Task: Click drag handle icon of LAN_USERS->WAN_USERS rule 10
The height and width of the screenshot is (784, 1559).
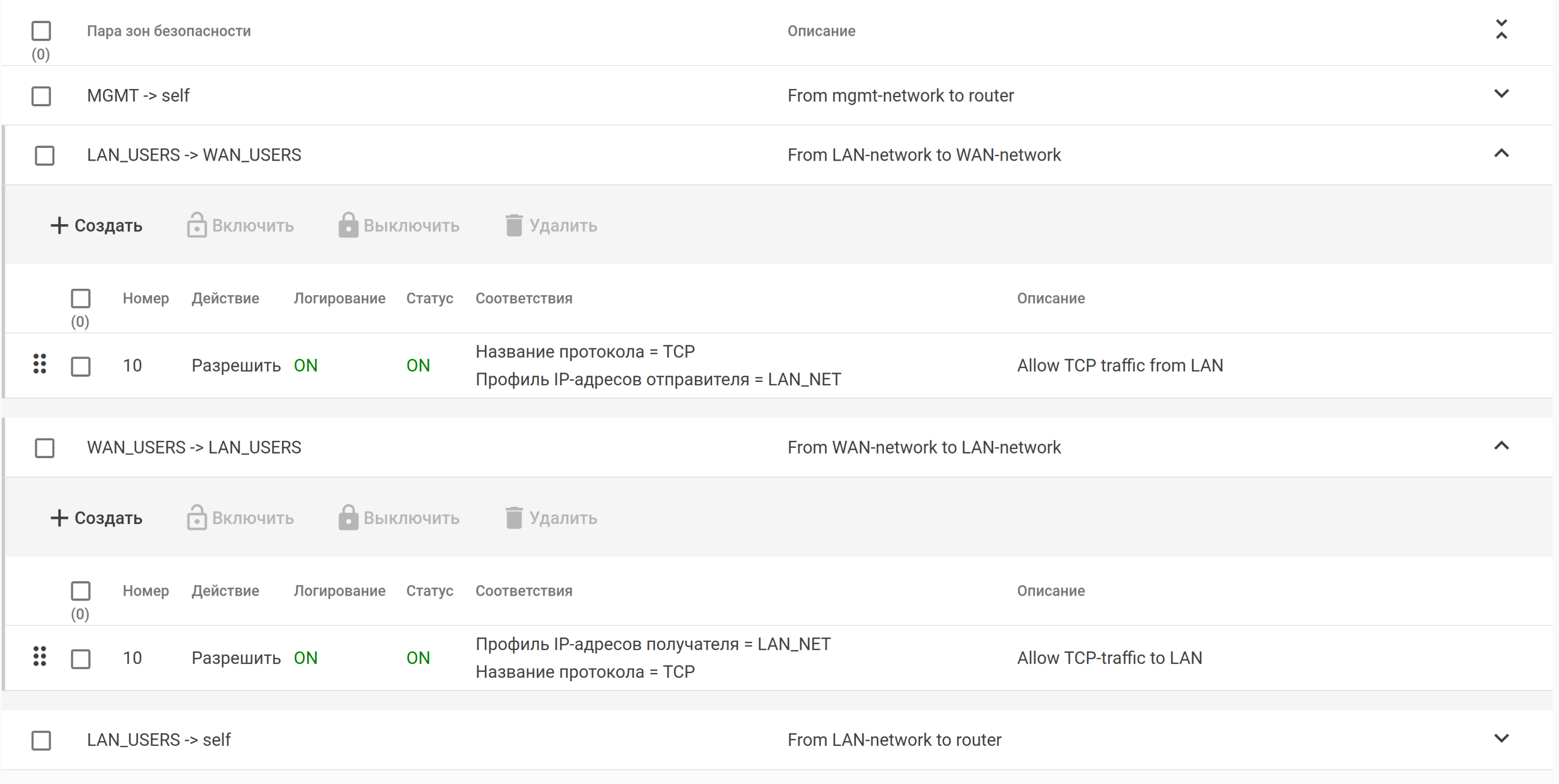Action: point(40,364)
